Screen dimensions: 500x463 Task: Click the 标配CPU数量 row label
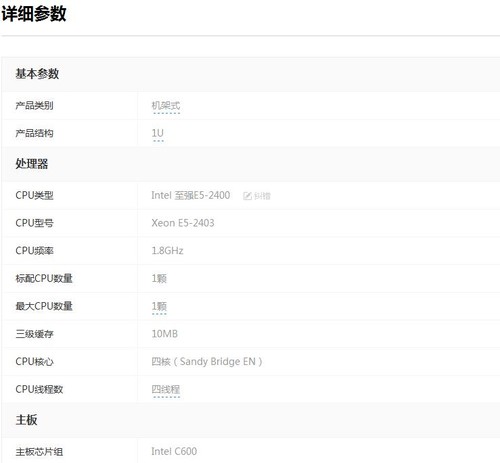pyautogui.click(x=44, y=278)
